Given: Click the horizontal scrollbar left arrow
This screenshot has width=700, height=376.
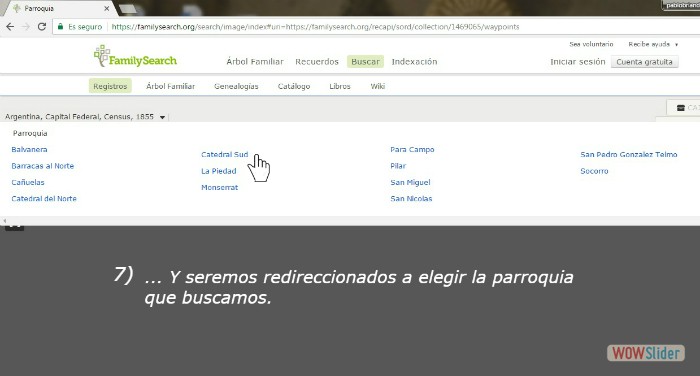Looking at the screenshot, I should [4, 221].
